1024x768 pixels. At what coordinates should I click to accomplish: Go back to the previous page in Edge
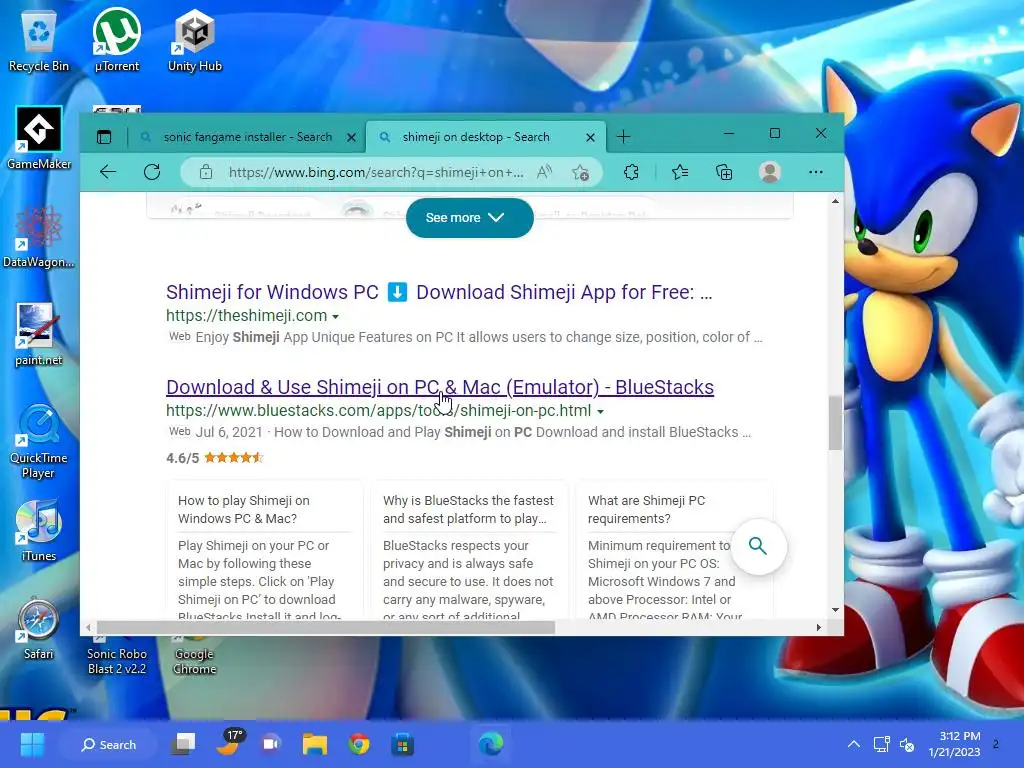[108, 172]
